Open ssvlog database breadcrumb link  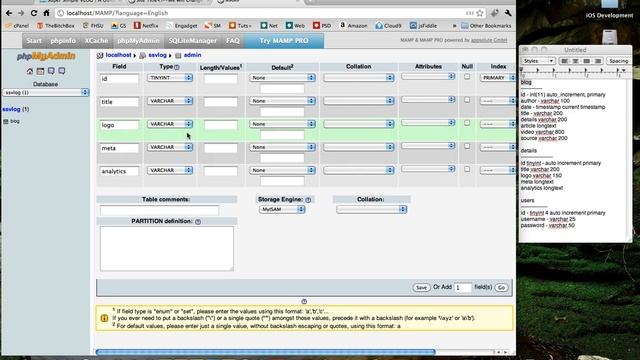click(157, 55)
